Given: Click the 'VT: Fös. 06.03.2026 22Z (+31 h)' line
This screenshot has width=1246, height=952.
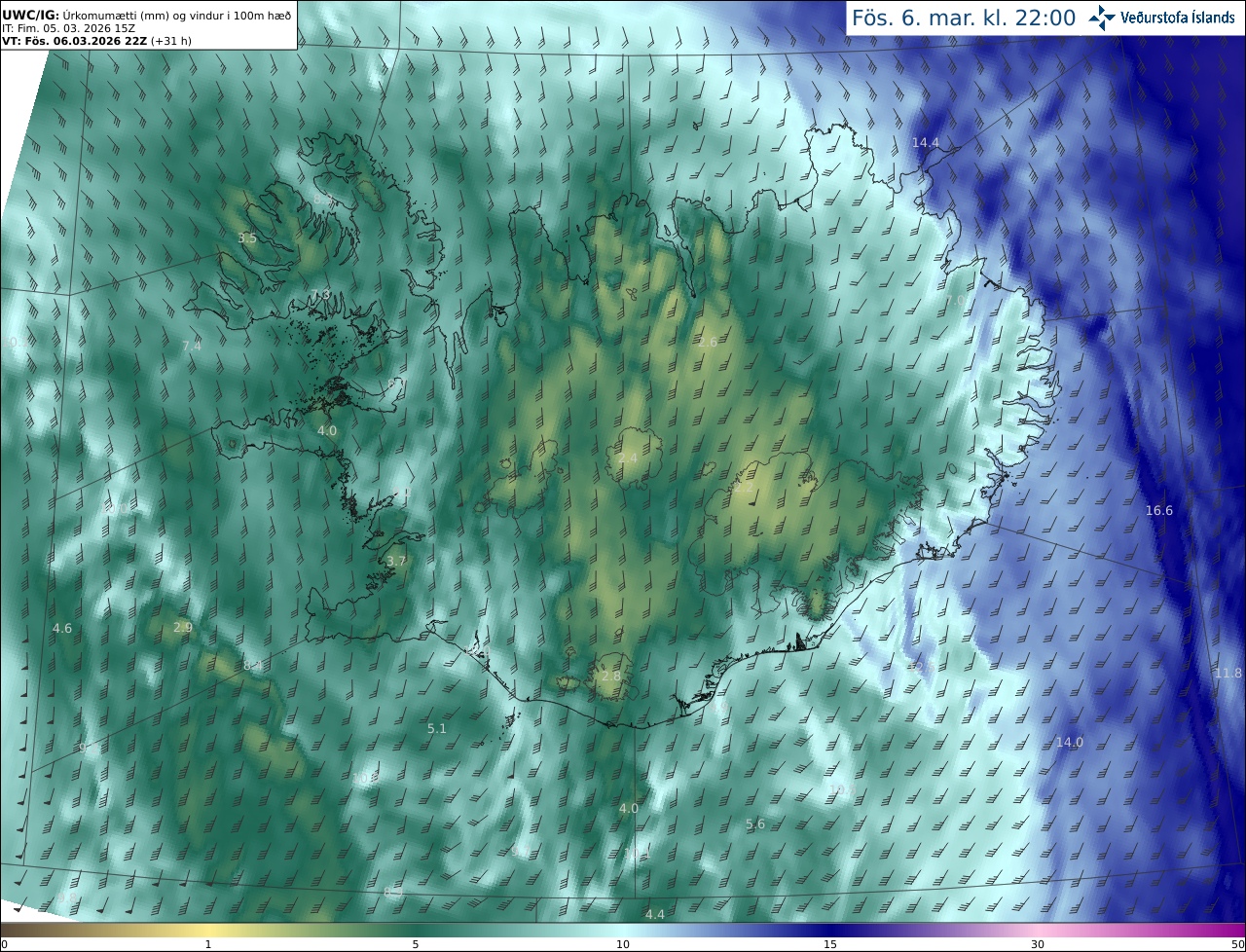Looking at the screenshot, I should [96, 41].
